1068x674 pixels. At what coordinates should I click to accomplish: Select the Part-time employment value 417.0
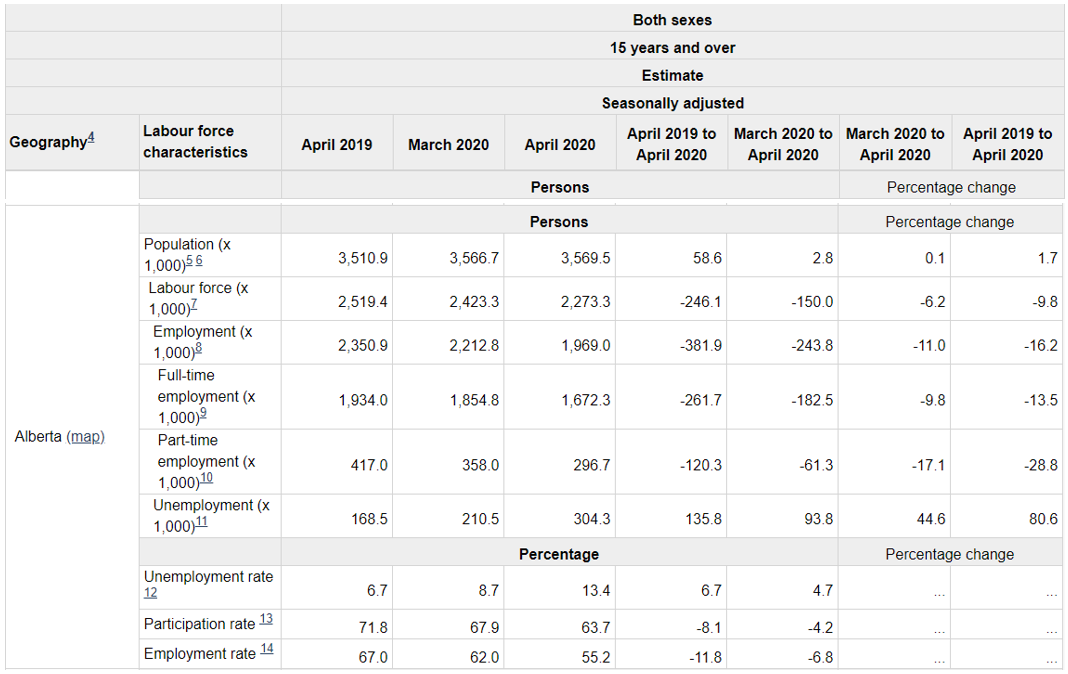[368, 465]
